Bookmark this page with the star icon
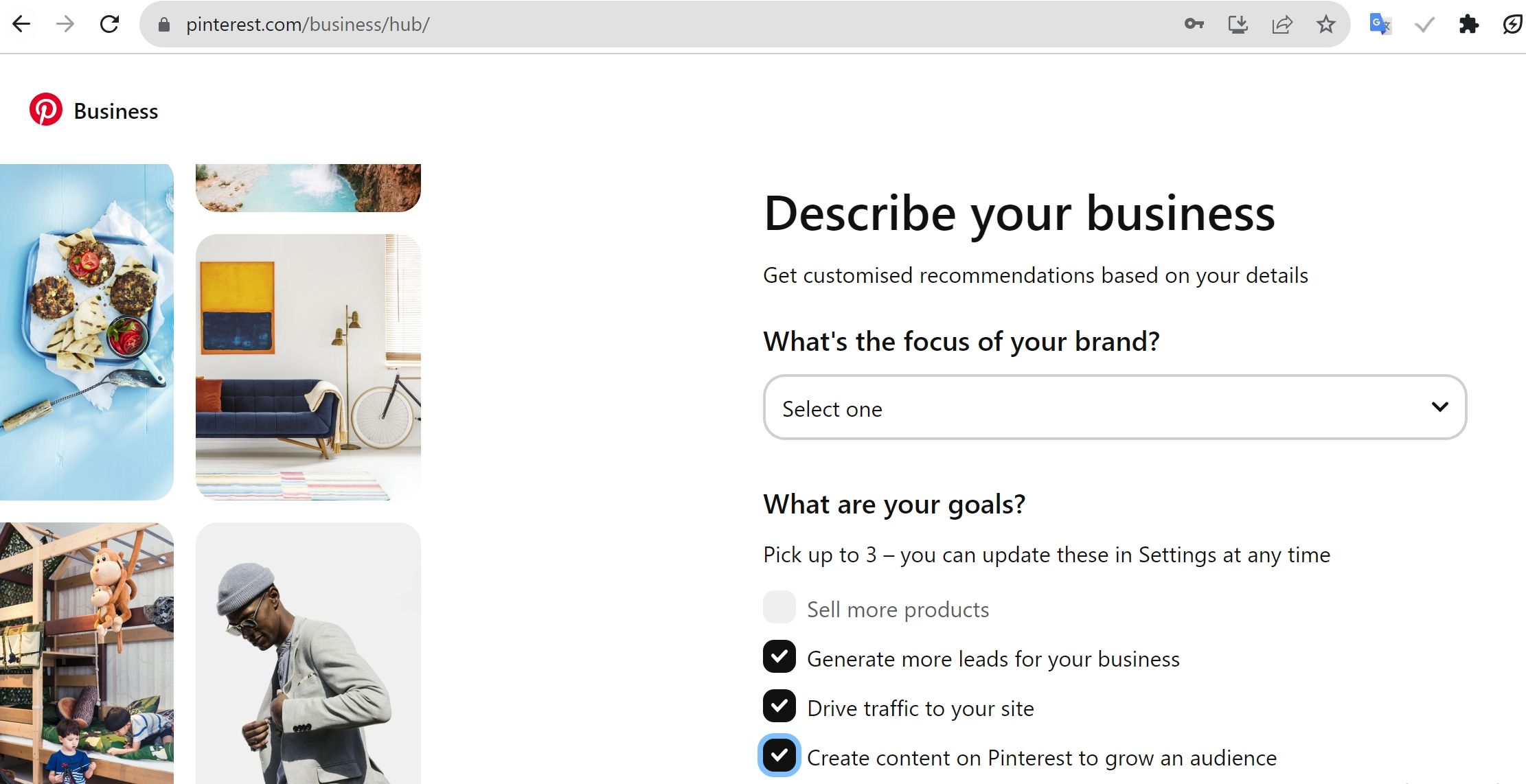 coord(1325,25)
